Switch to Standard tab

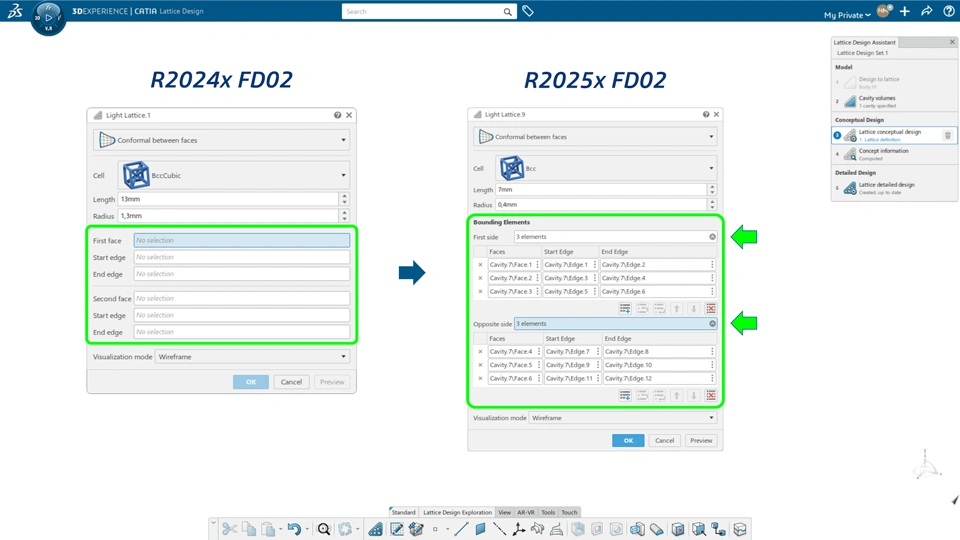403,512
